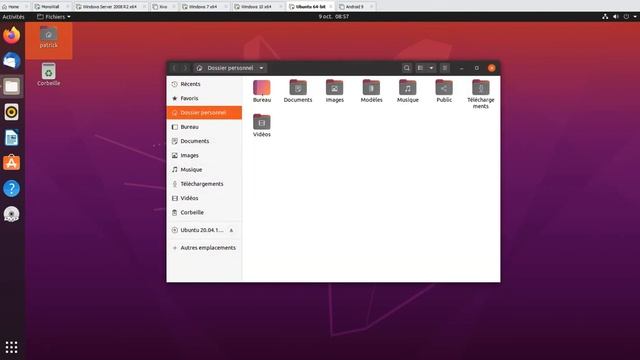640x360 pixels.
Task: Launch Thunderbird mail from the dock
Action: click(11, 61)
